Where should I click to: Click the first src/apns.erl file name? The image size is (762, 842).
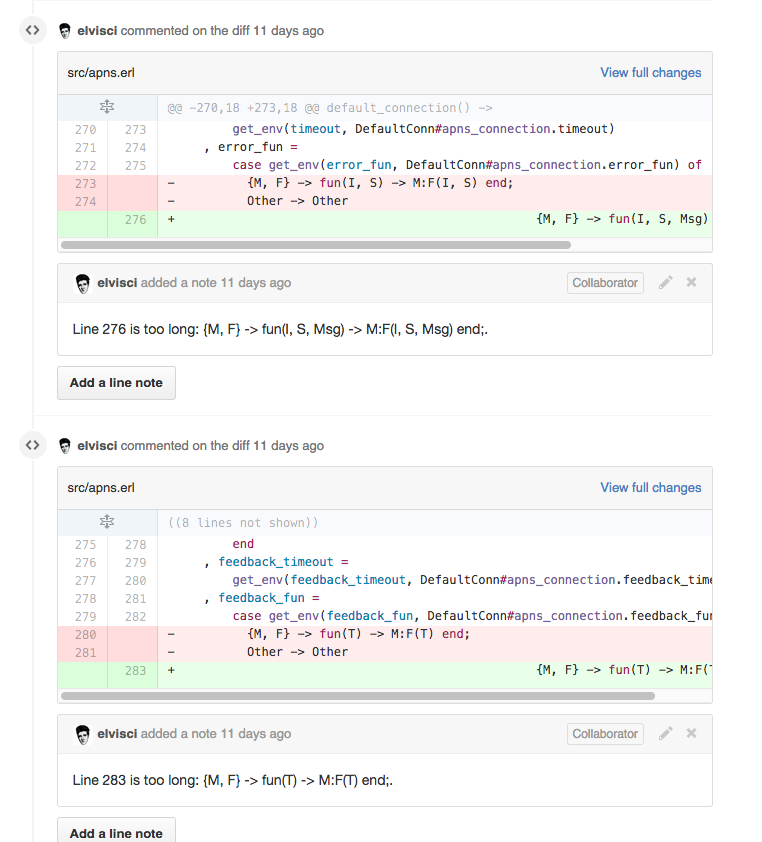(x=101, y=73)
